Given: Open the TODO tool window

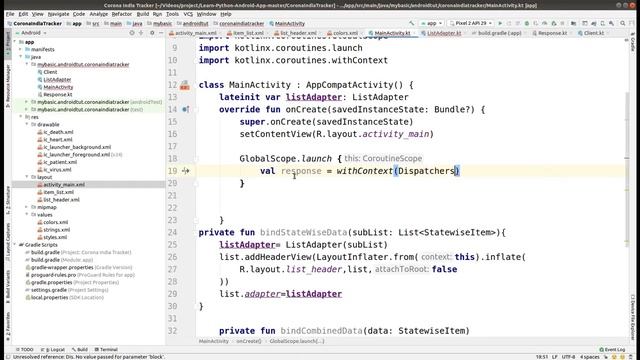Looking at the screenshot, I should coord(24,349).
